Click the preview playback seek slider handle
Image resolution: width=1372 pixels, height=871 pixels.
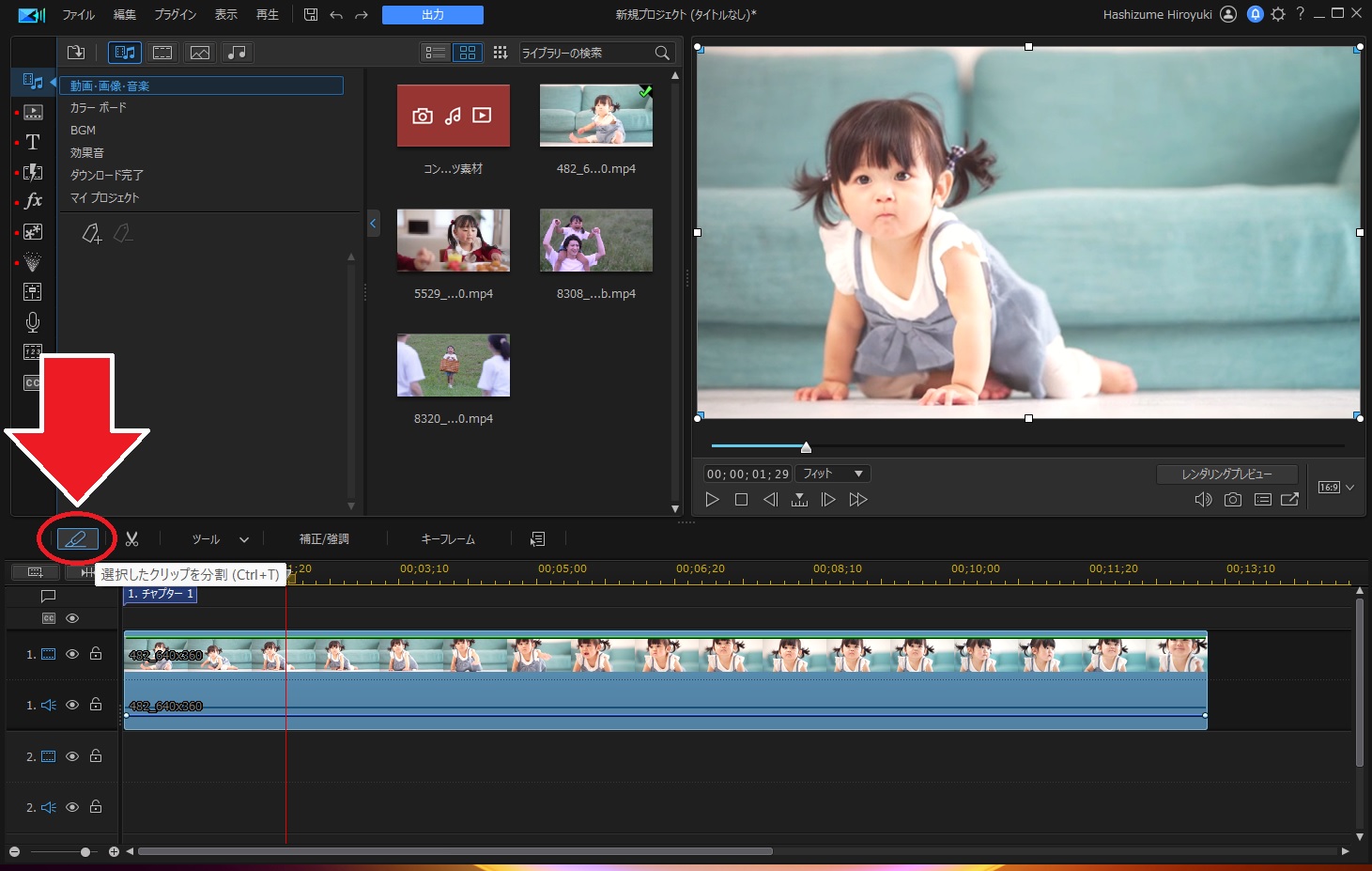(806, 446)
